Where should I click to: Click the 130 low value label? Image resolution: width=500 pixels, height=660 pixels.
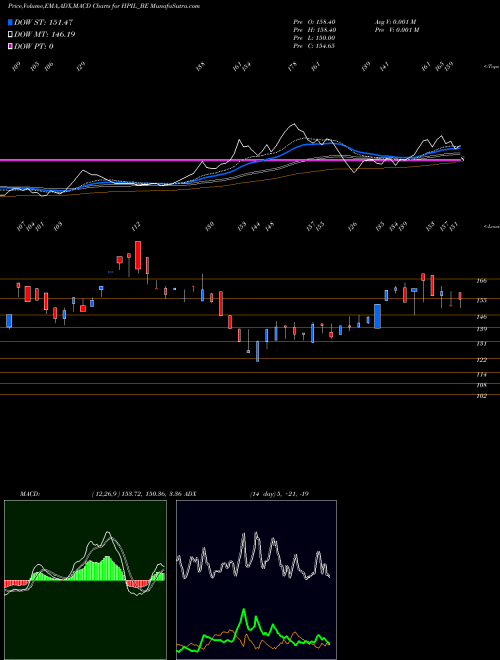(x=209, y=226)
